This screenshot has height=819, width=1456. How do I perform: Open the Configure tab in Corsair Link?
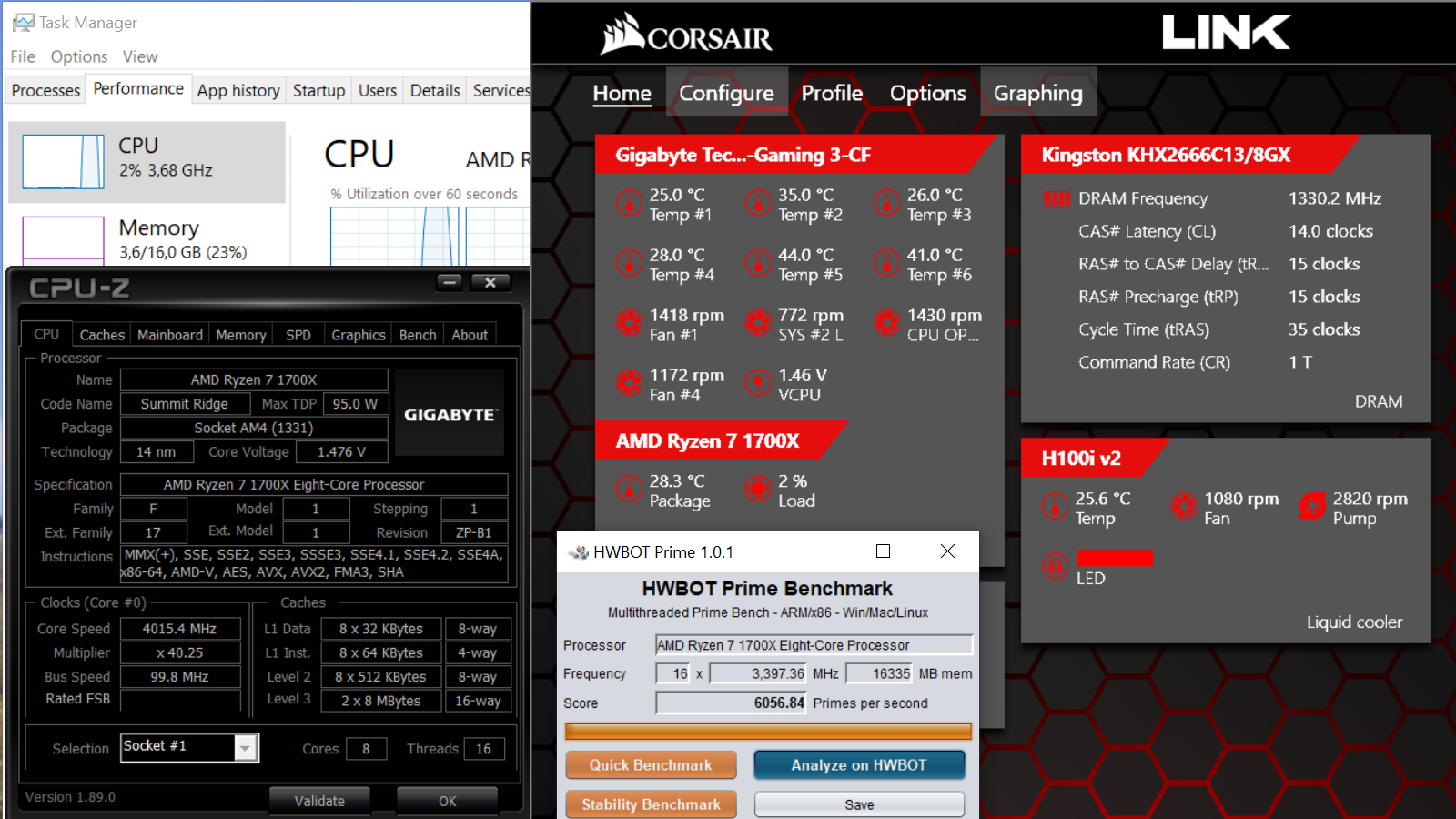click(726, 92)
